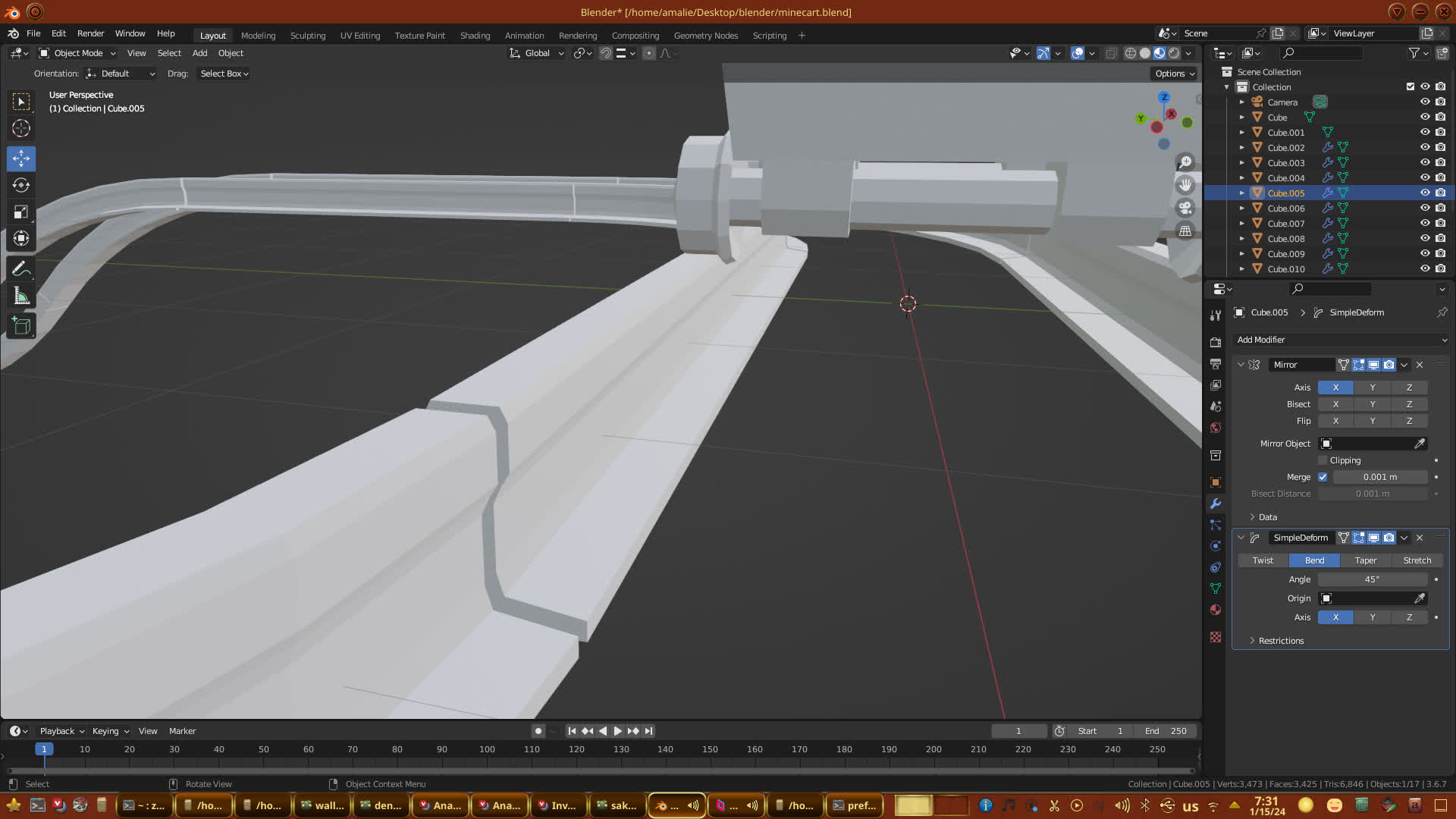Select the Add Cube tool
Screen dimensions: 1456x819
click(x=21, y=327)
